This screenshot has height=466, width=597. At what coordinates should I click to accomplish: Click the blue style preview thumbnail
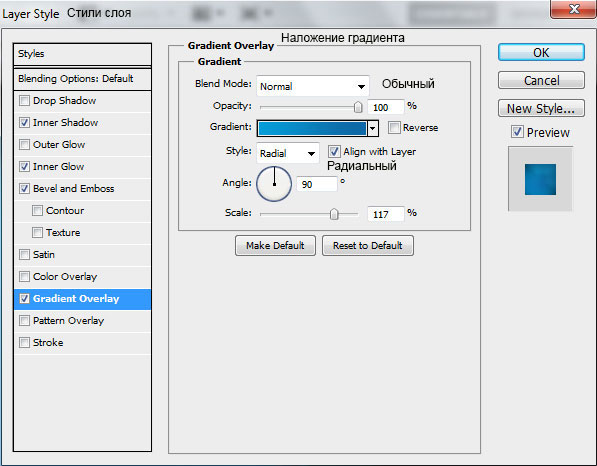[540, 179]
